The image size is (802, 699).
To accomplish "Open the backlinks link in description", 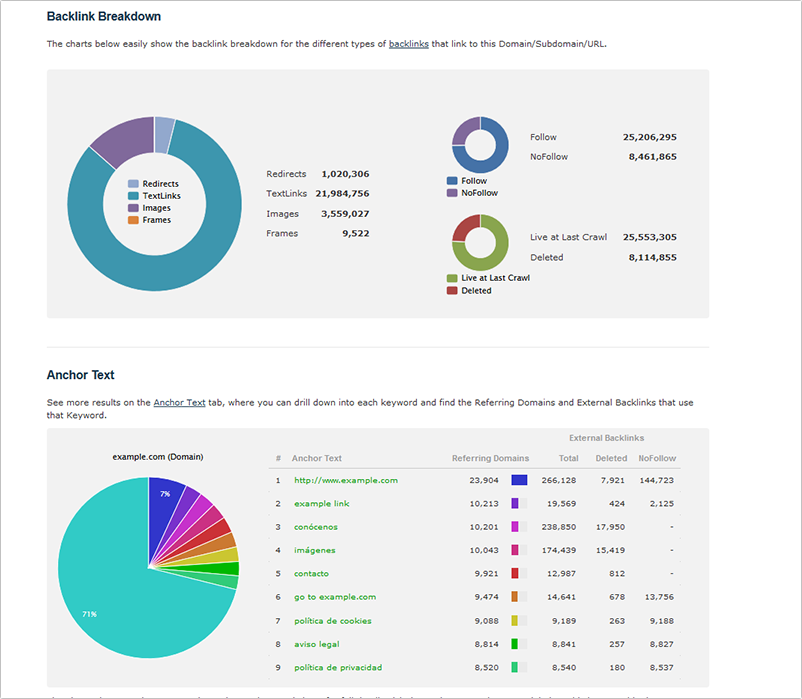I will [x=409, y=44].
